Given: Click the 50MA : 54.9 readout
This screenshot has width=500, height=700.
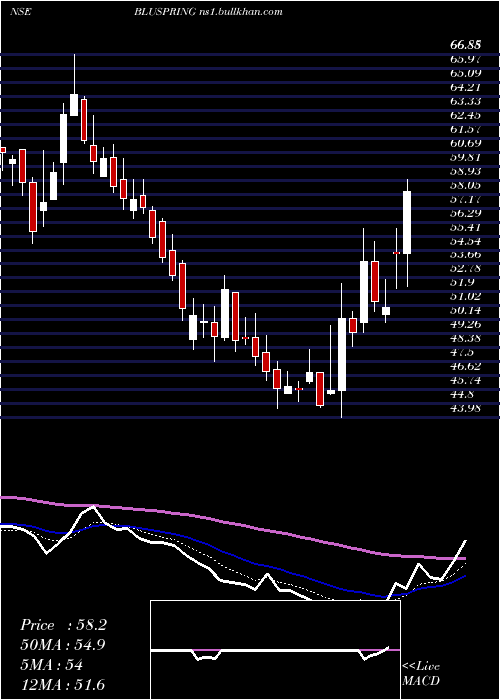Looking at the screenshot, I should (x=63, y=645).
